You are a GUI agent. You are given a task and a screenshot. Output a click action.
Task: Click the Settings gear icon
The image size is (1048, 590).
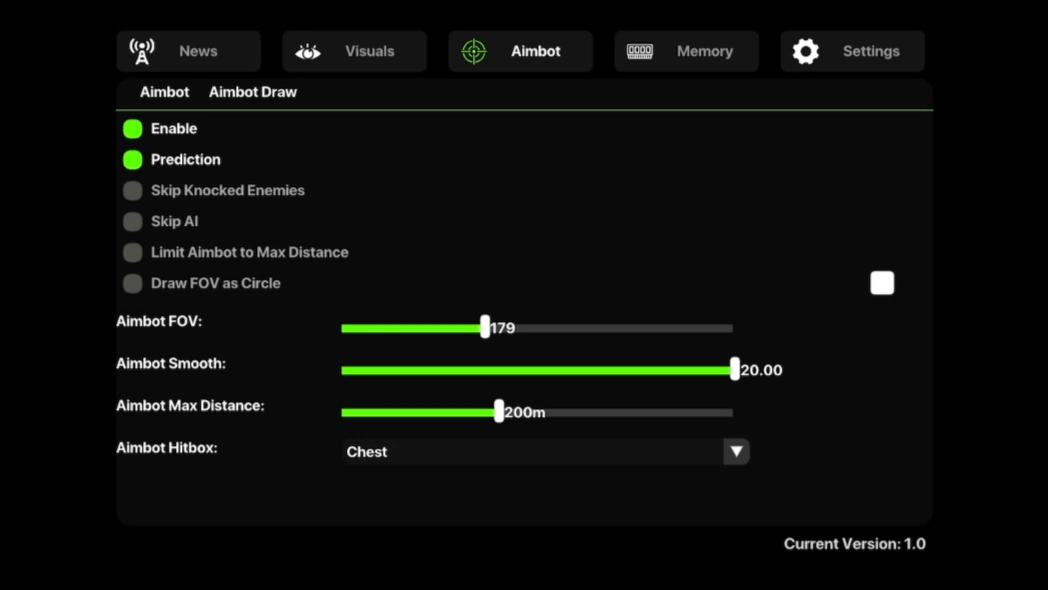point(805,51)
